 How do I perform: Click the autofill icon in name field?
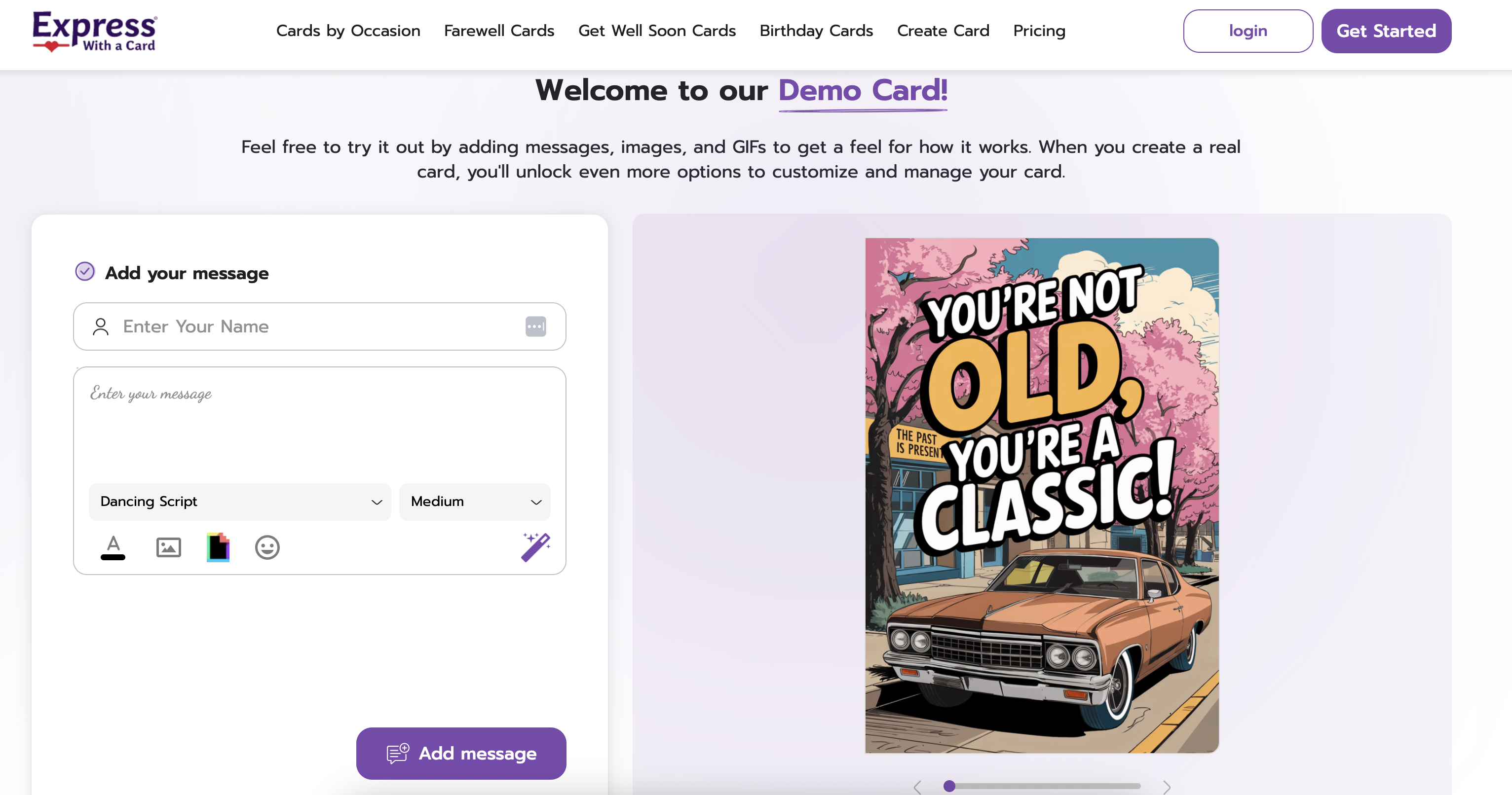(535, 326)
